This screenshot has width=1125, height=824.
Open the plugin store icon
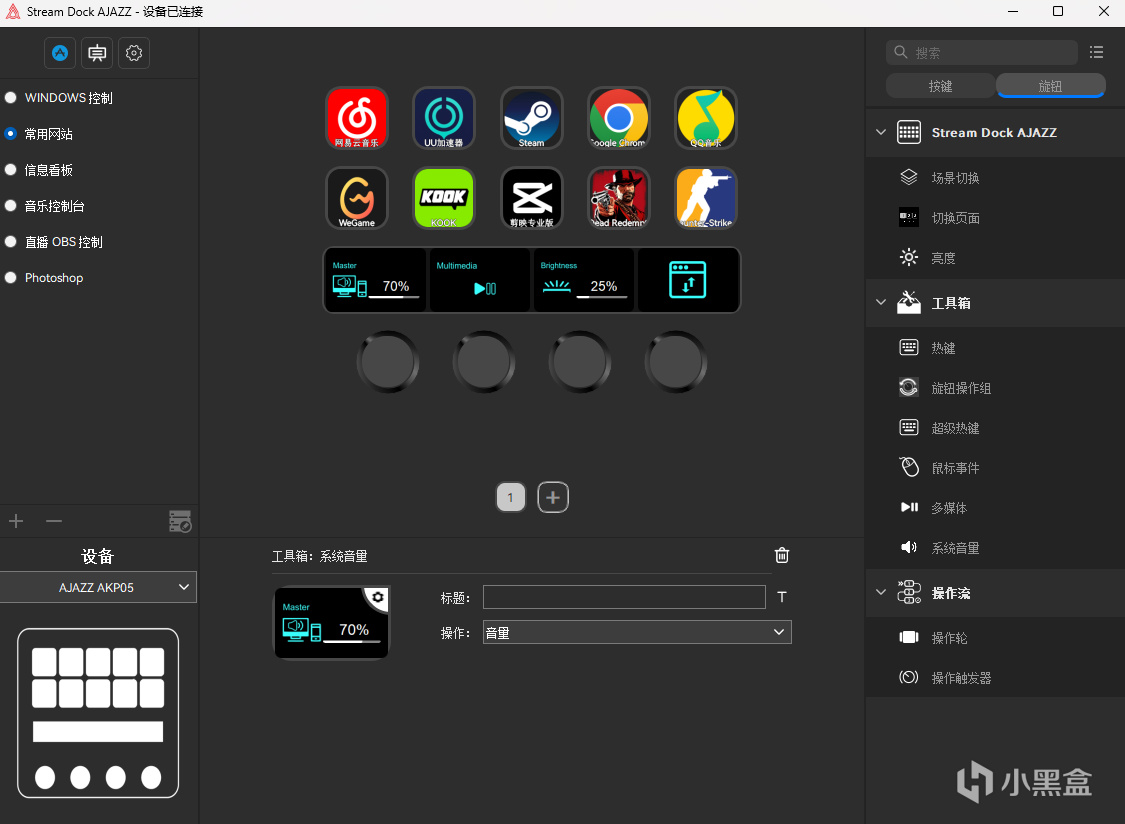pos(97,53)
